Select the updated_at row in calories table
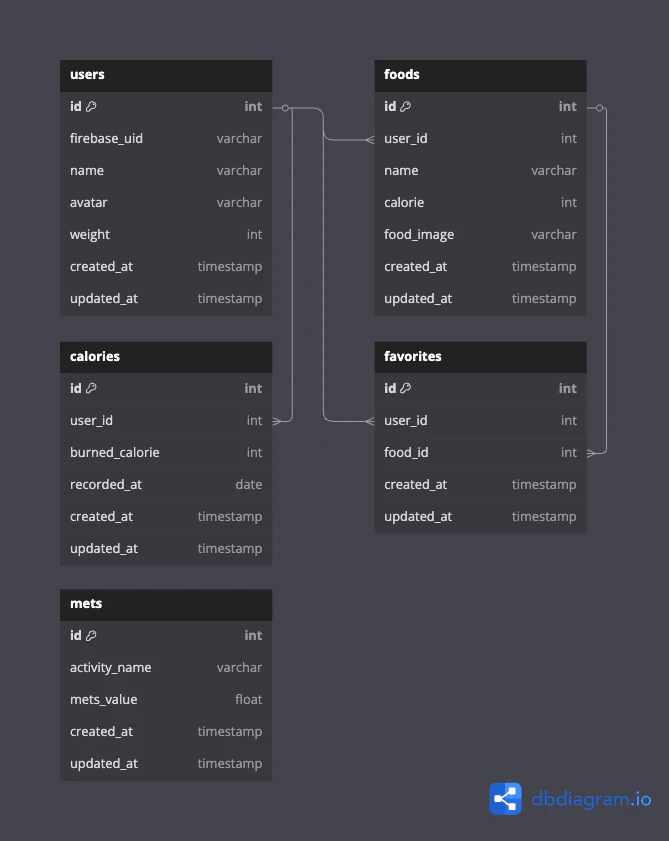669x841 pixels. click(166, 549)
